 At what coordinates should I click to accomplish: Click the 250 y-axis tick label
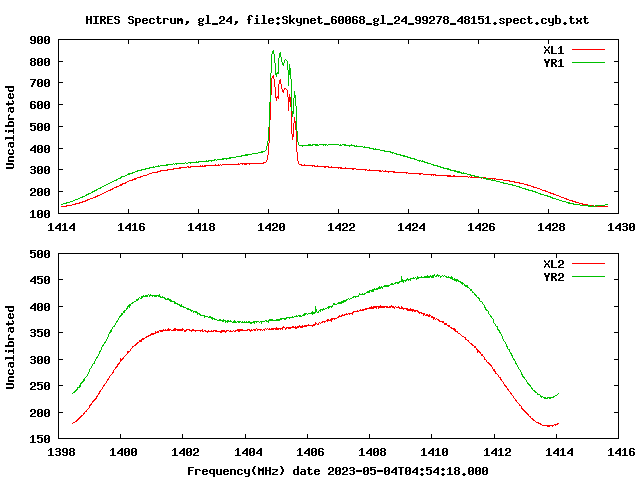40,386
